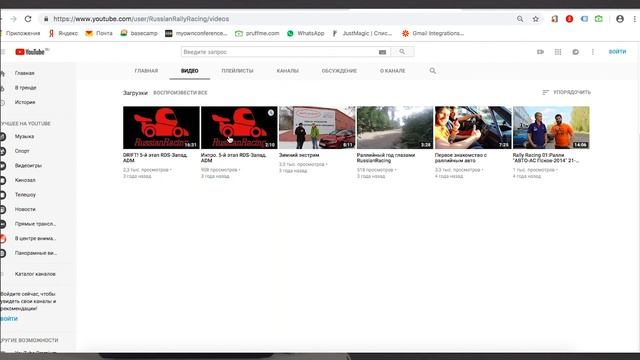The image size is (640, 360).
Task: Click ВОСПРОИЗВЕСТИ ВСЕ play all button
Action: tap(180, 93)
